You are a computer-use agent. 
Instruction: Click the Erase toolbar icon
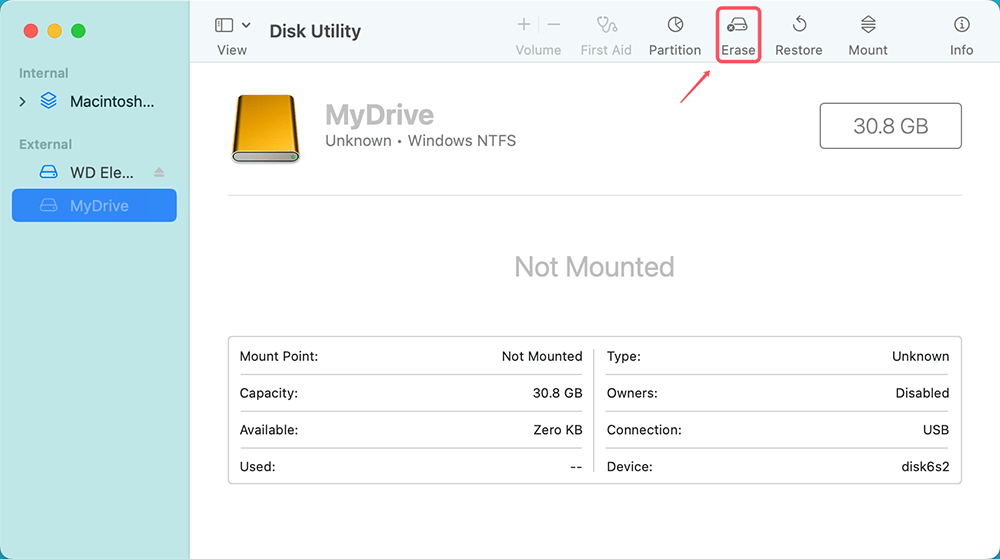(738, 25)
